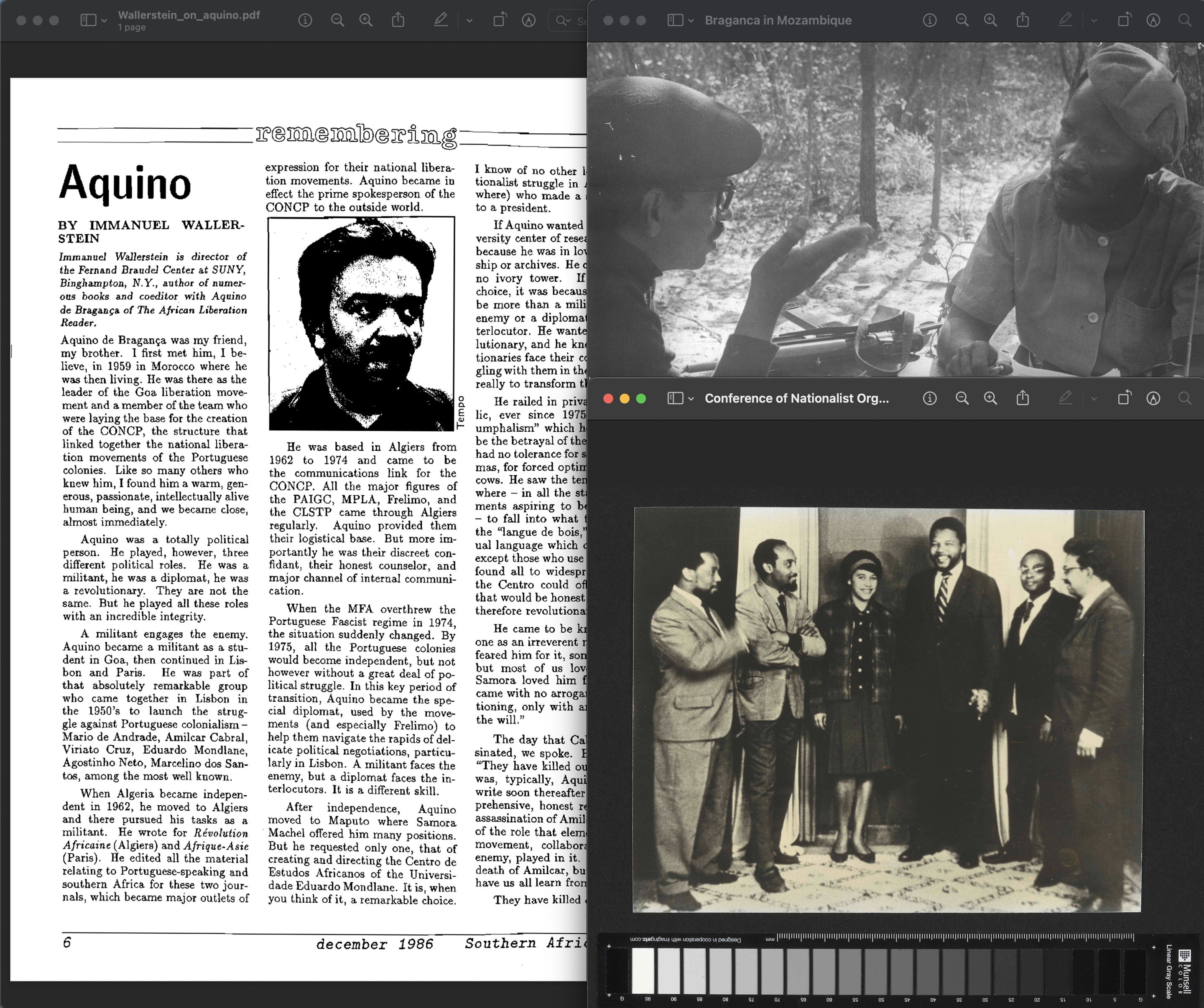Open sidebar view options dropdown in Wallerstein window
Viewport: 1204px width, 1008px height.
104,20
